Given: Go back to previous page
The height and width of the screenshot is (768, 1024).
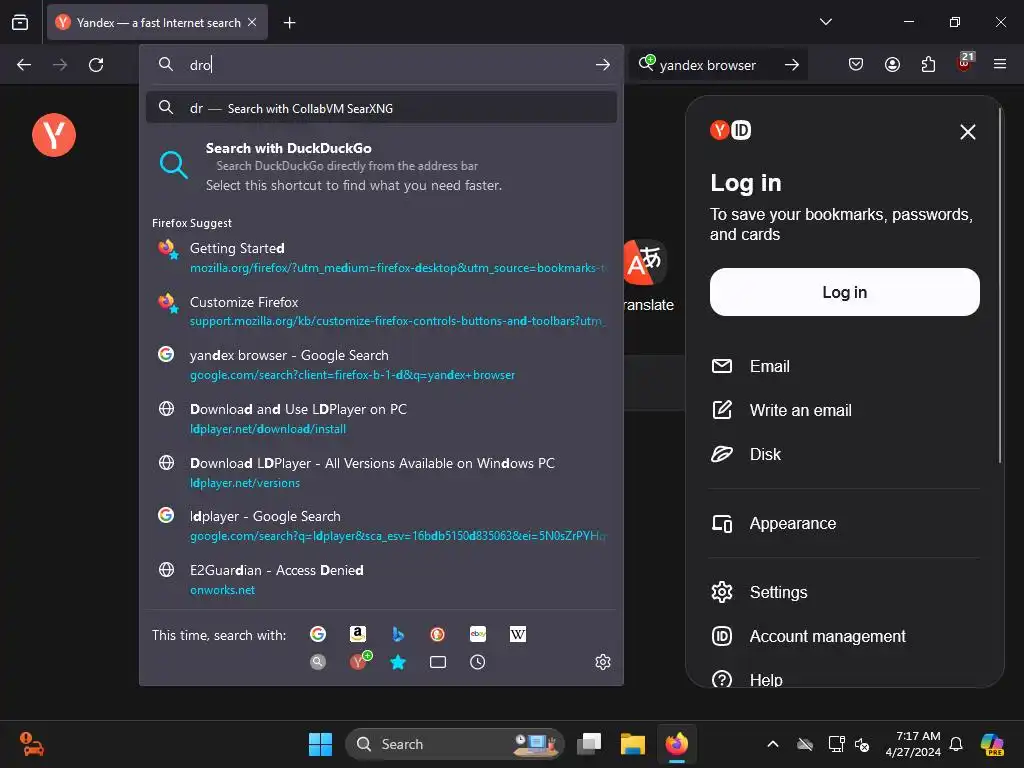Looking at the screenshot, I should (24, 65).
